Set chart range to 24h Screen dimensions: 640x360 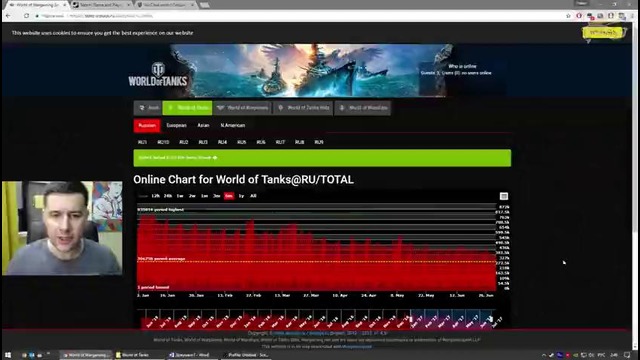point(168,196)
